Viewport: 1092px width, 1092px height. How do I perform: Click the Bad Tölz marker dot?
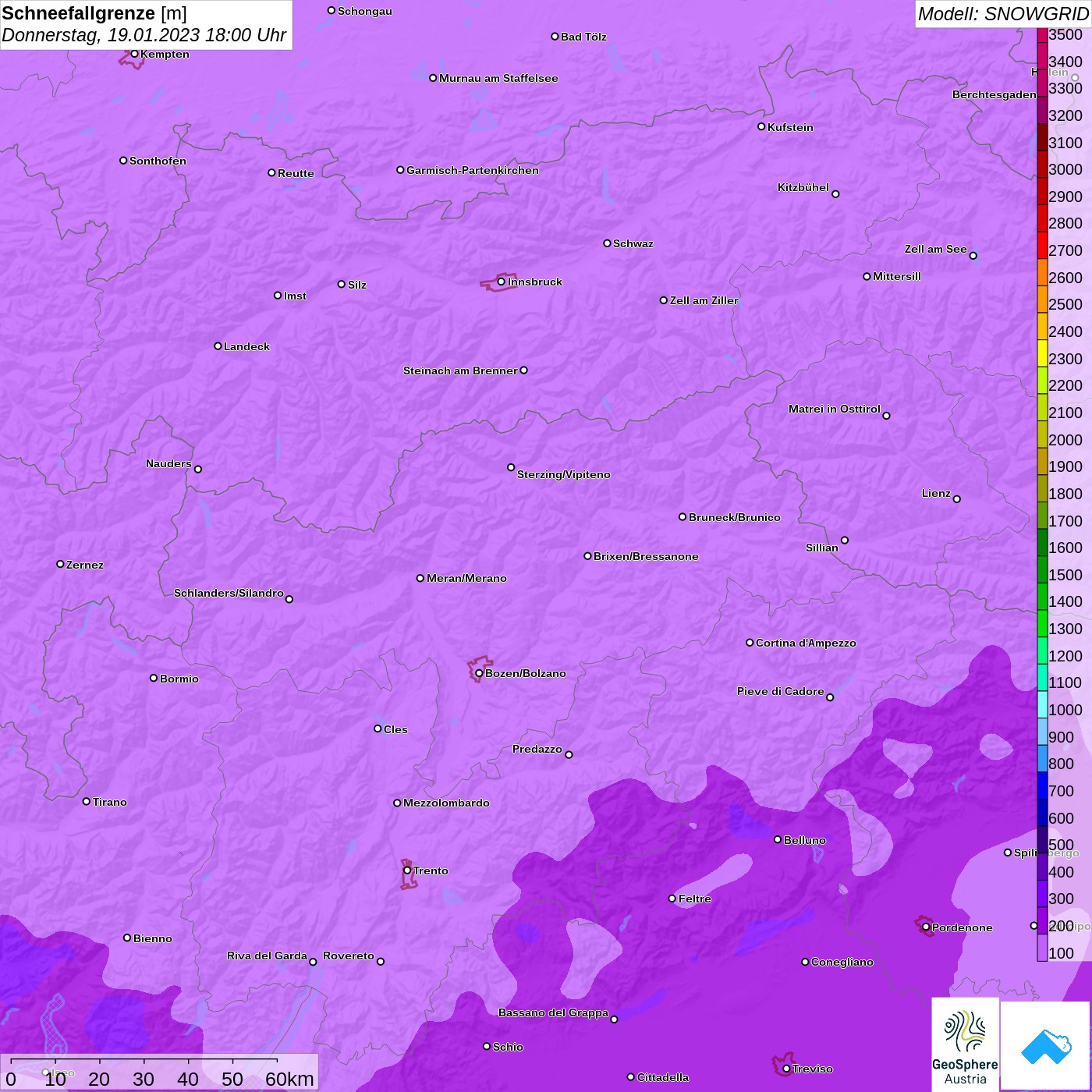click(x=555, y=37)
